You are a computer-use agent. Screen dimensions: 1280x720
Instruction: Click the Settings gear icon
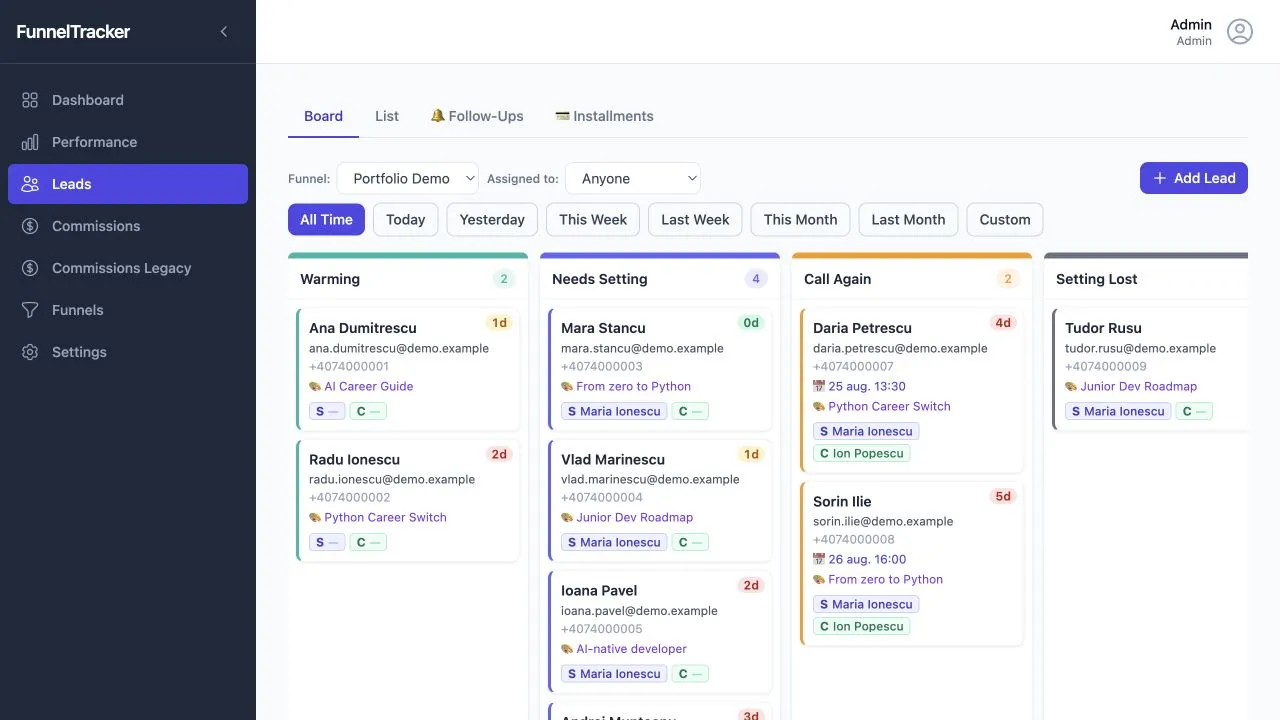(30, 352)
